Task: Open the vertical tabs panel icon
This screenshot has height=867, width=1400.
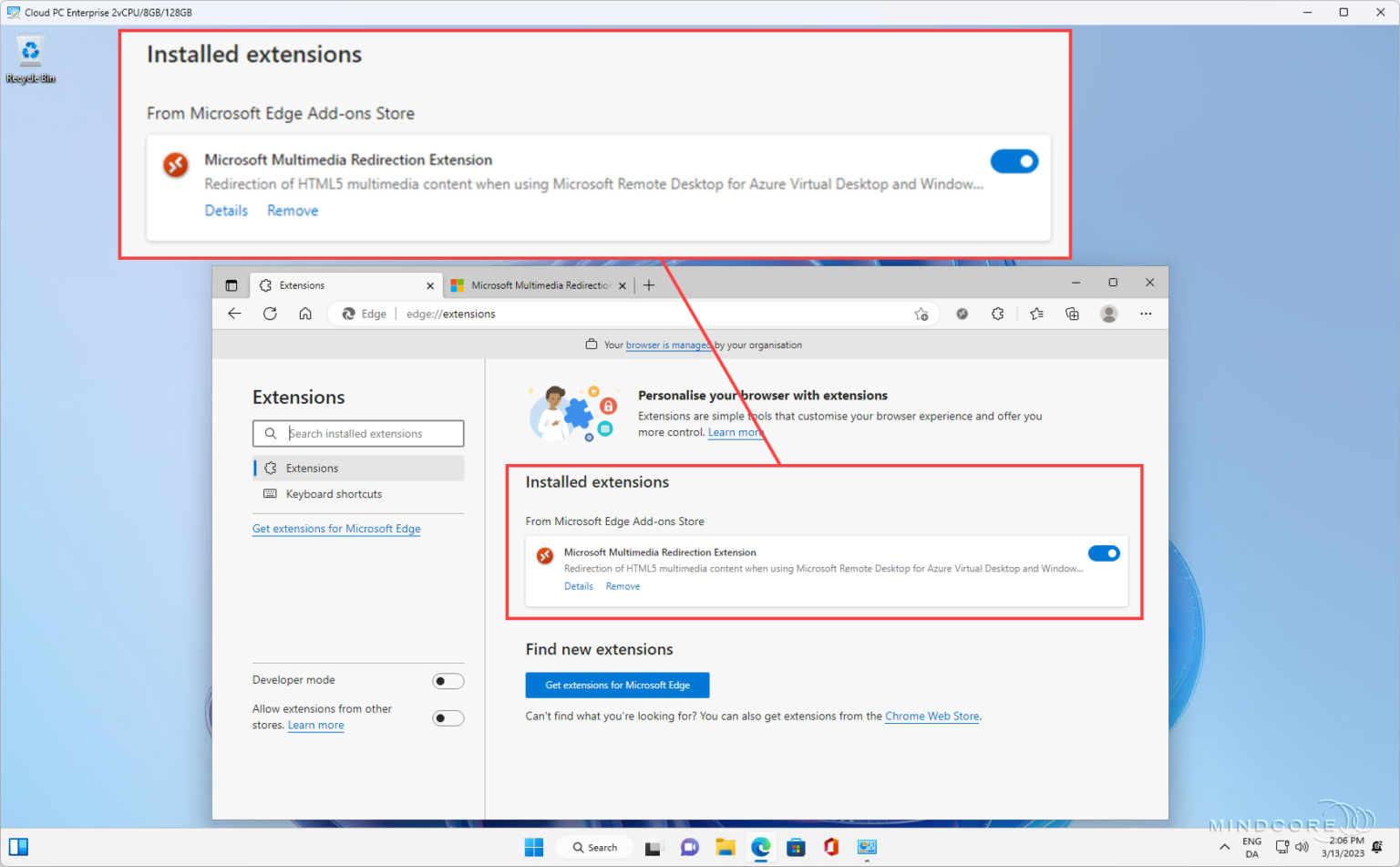Action: point(231,284)
